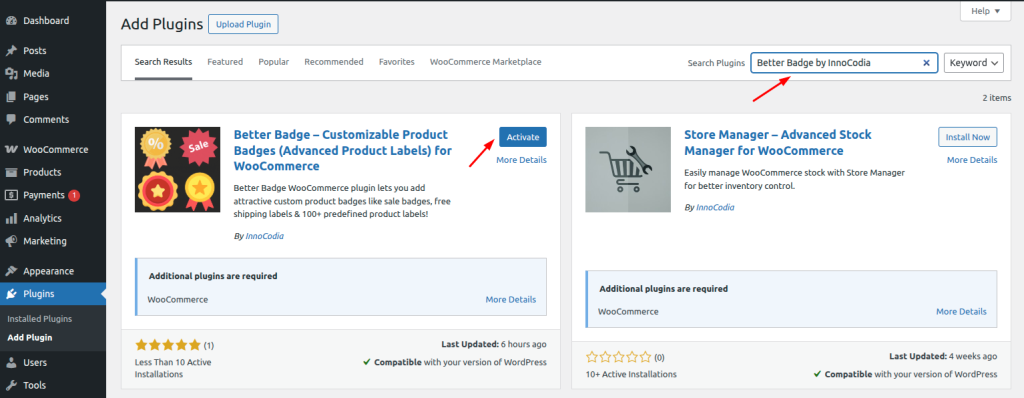Clear the plugin search with the X icon
This screenshot has width=1024, height=398.
(926, 63)
